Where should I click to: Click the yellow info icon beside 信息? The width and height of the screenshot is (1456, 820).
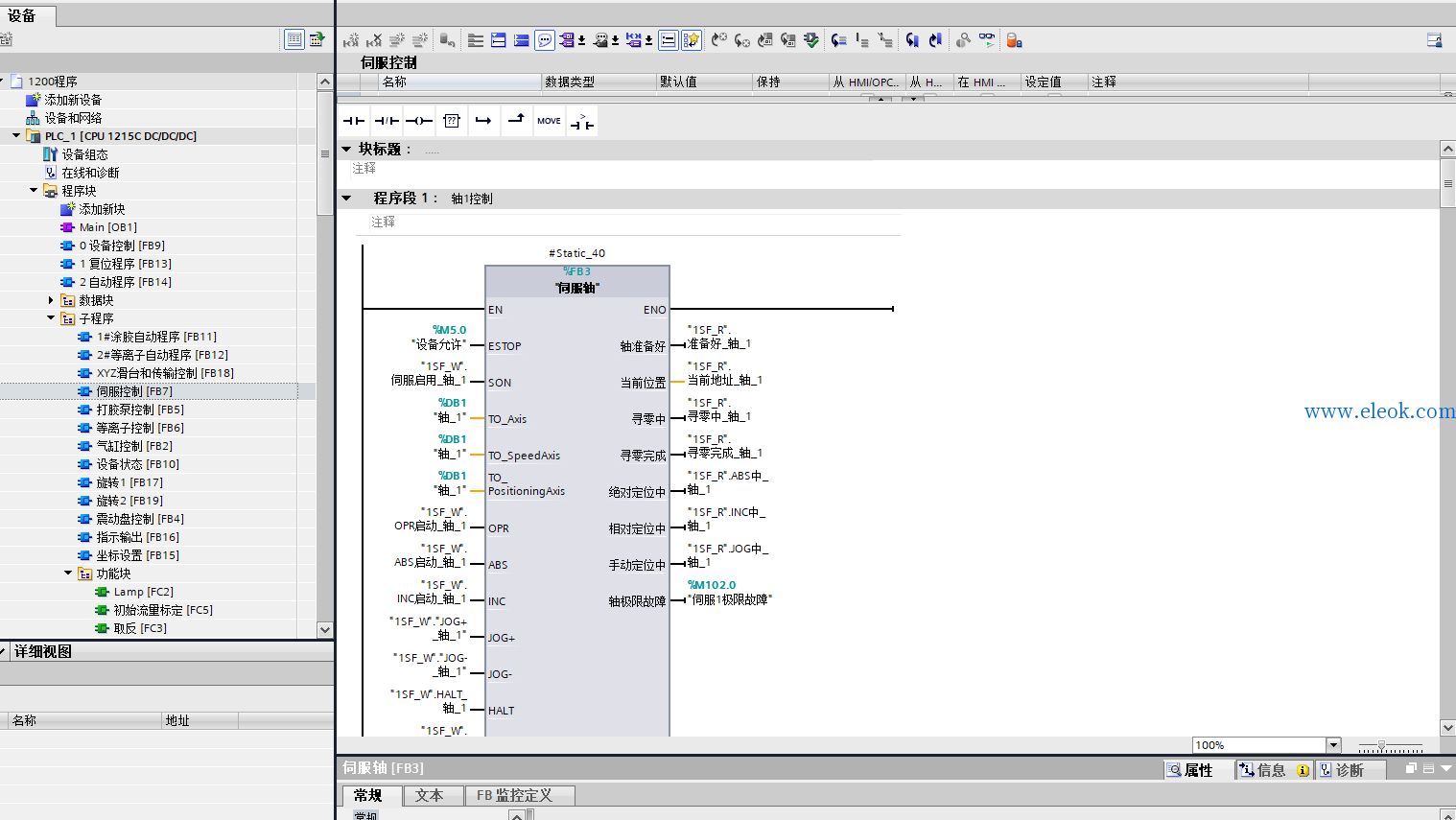click(1303, 770)
